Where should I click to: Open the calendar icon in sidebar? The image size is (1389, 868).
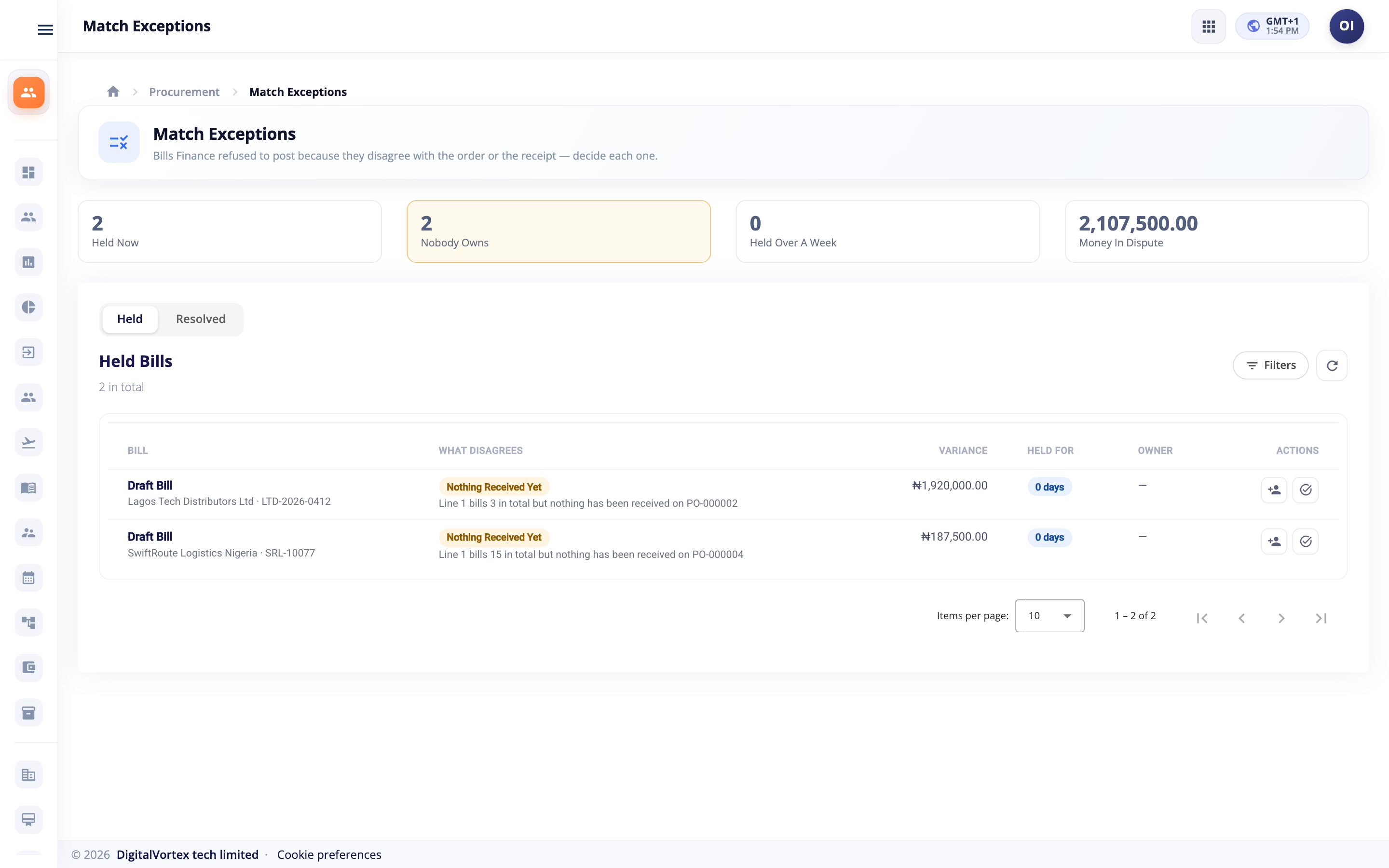coord(29,578)
